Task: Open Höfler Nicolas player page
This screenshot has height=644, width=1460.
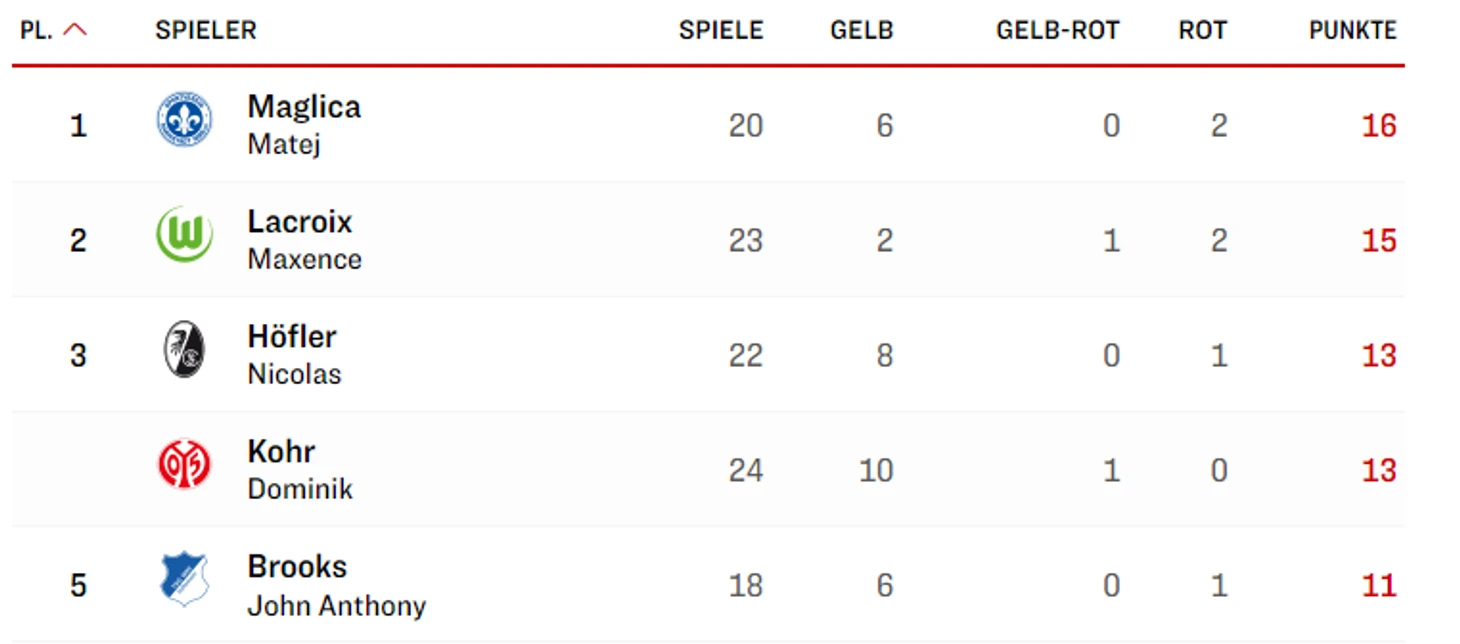Action: (295, 354)
